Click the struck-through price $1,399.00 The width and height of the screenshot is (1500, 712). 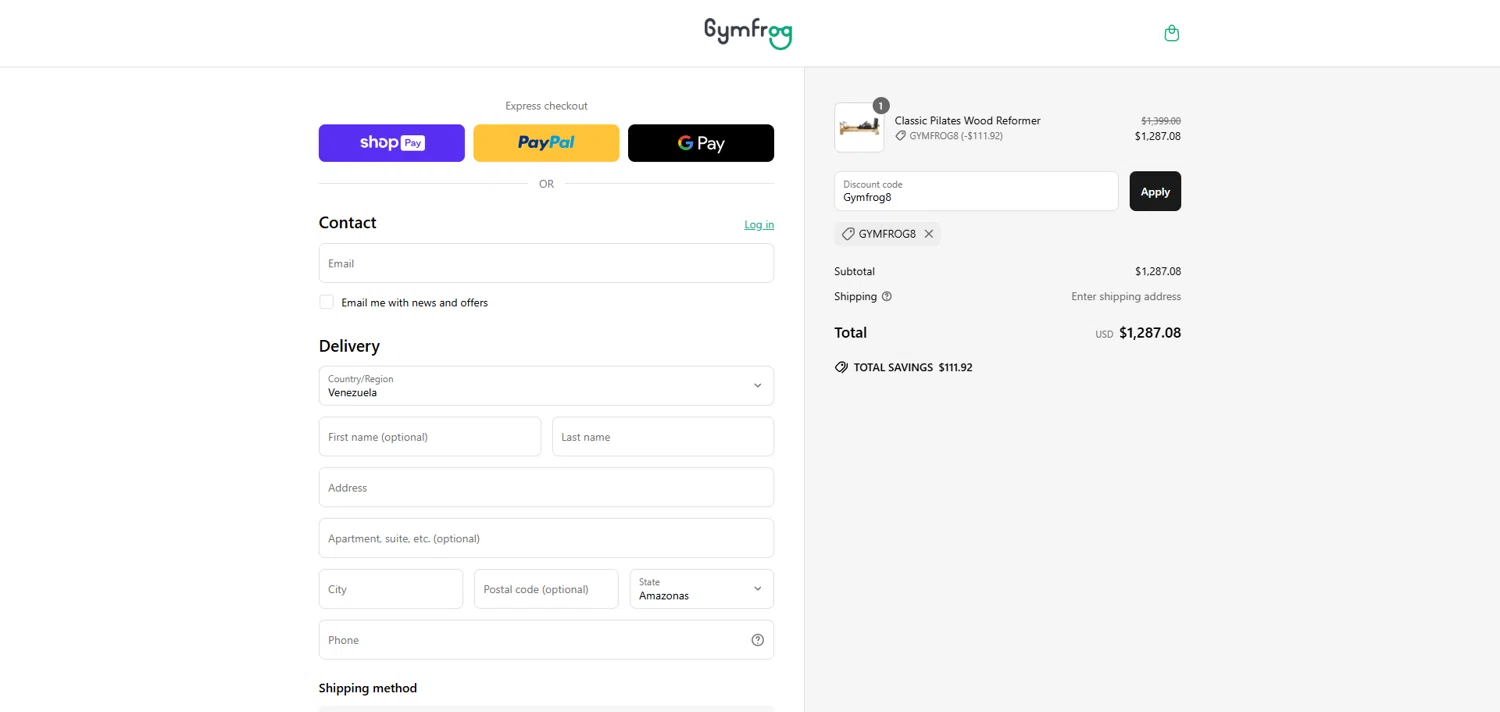click(1161, 121)
